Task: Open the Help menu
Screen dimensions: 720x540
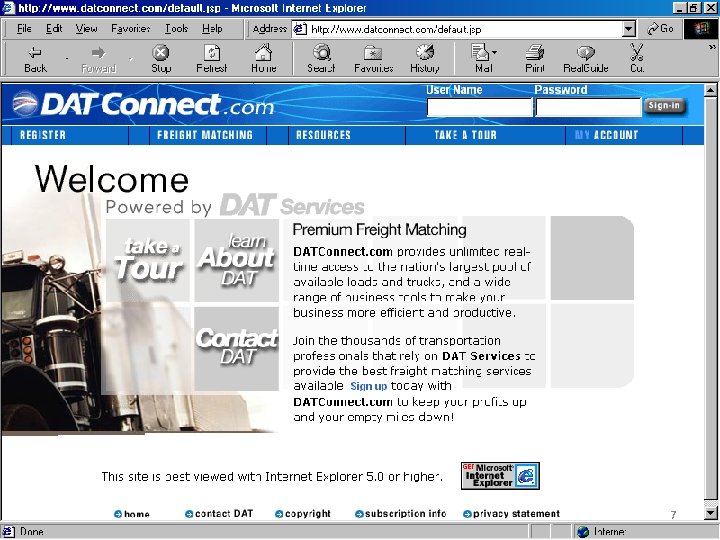Action: (x=212, y=28)
